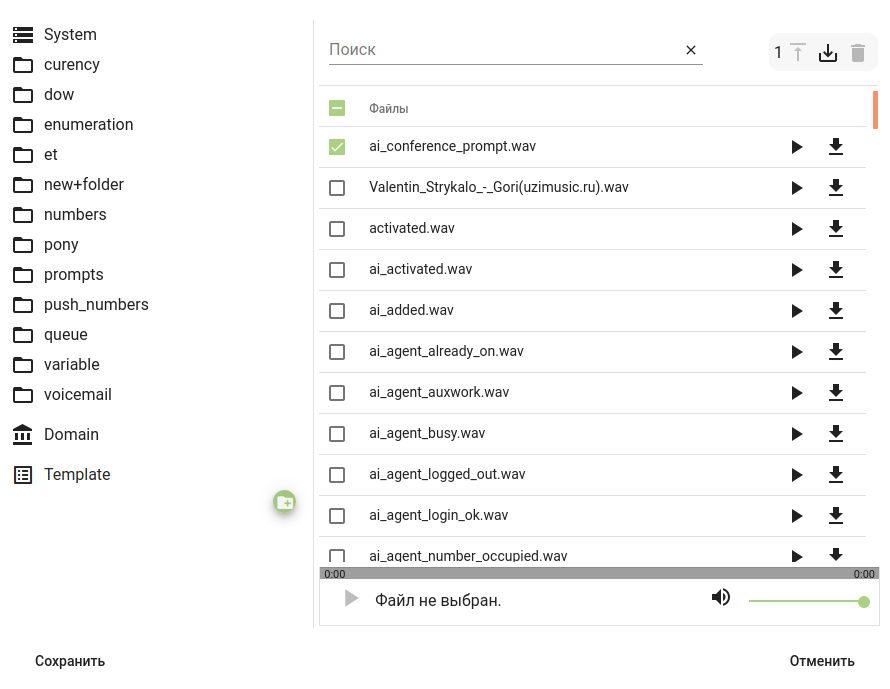Viewport: 890px width, 689px height.
Task: Click the Сохранить button
Action: [70, 661]
